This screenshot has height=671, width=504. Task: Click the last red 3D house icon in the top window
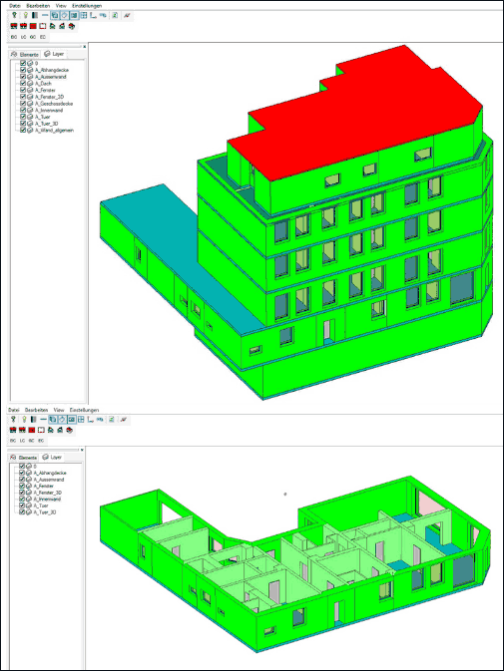(x=71, y=26)
